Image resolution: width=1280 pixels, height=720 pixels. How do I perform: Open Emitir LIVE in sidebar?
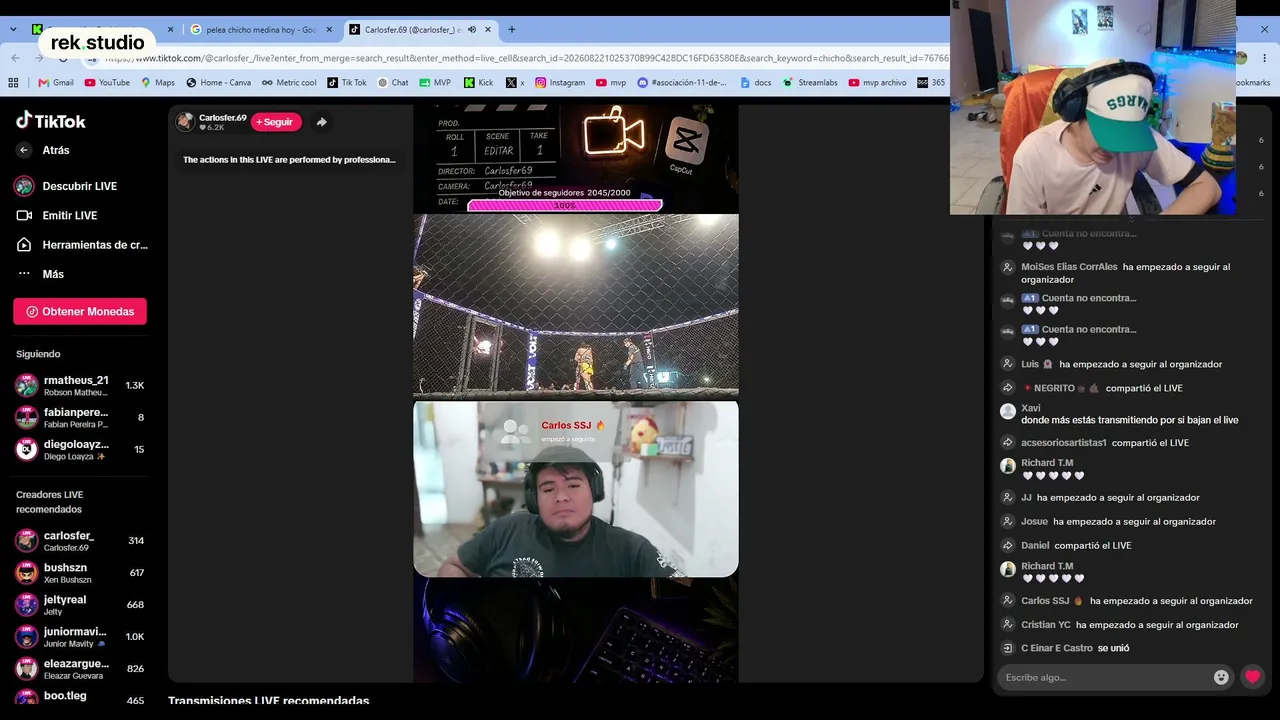click(56, 215)
